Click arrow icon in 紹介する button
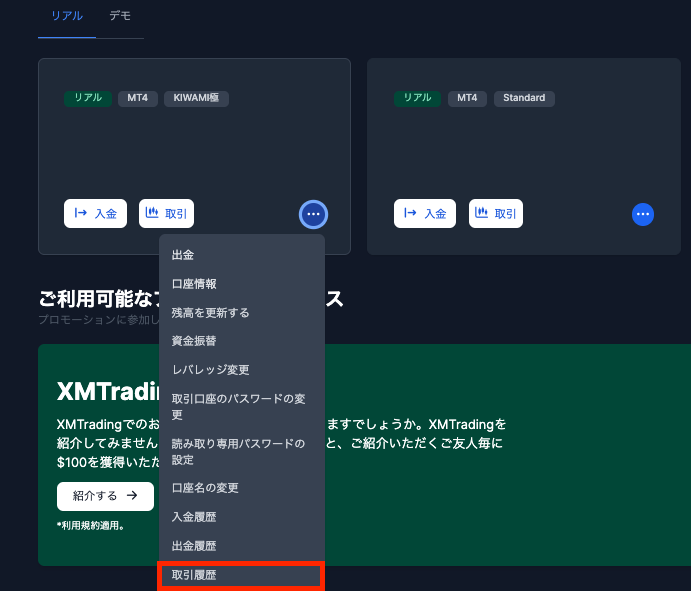The height and width of the screenshot is (591, 691). point(132,496)
